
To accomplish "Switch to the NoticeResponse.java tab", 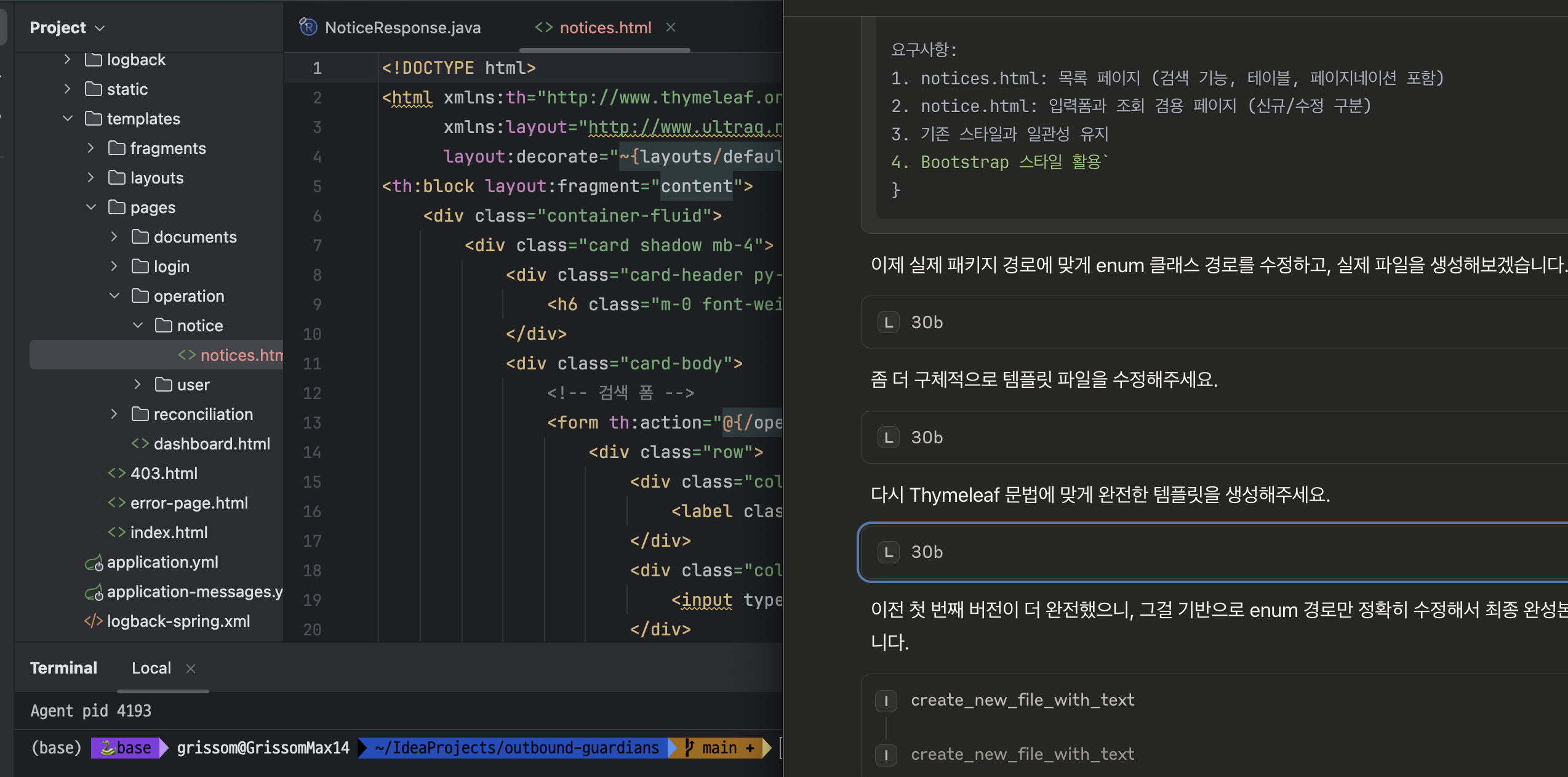I will pos(402,28).
